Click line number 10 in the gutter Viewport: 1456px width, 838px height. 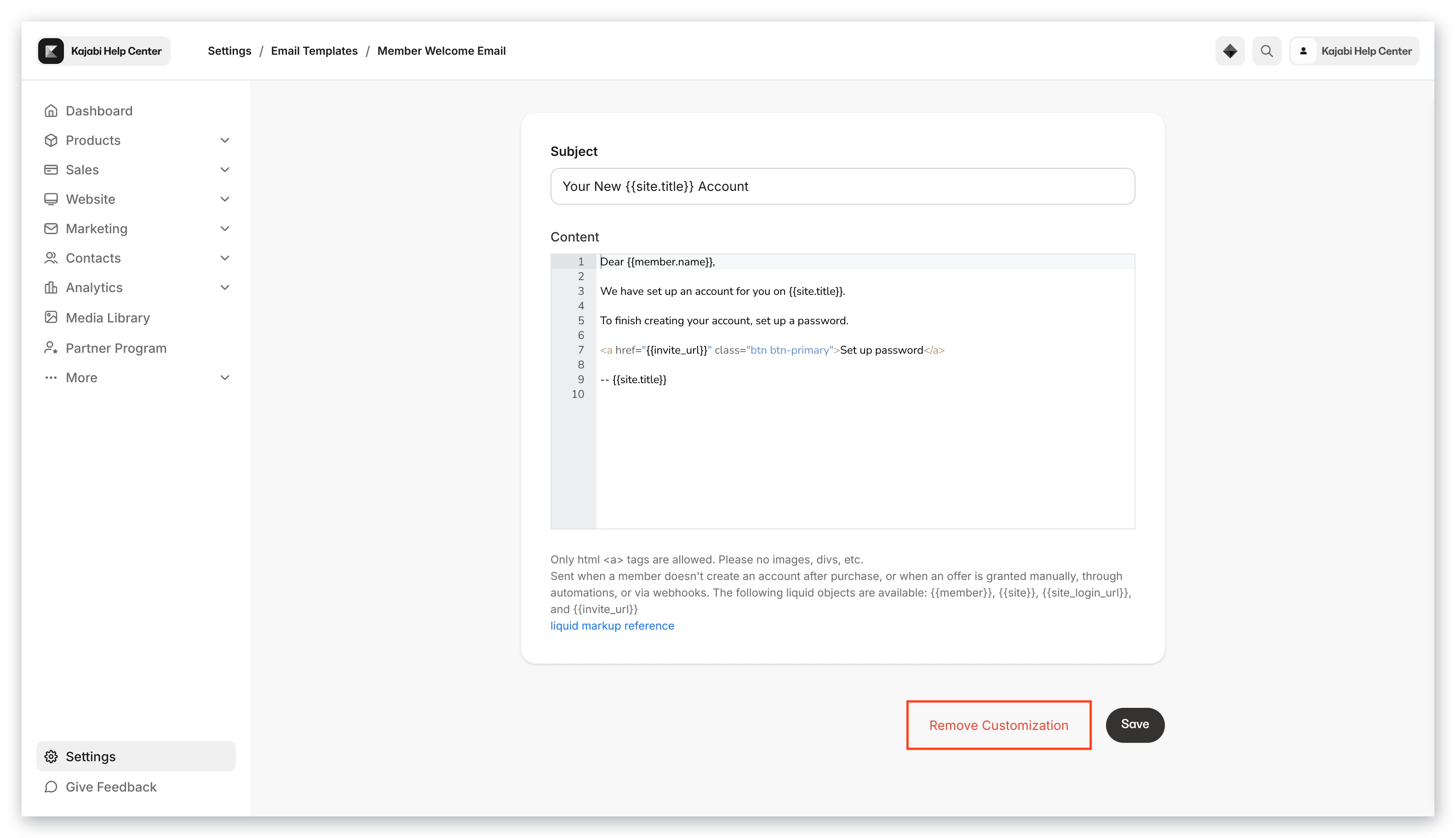tap(577, 394)
